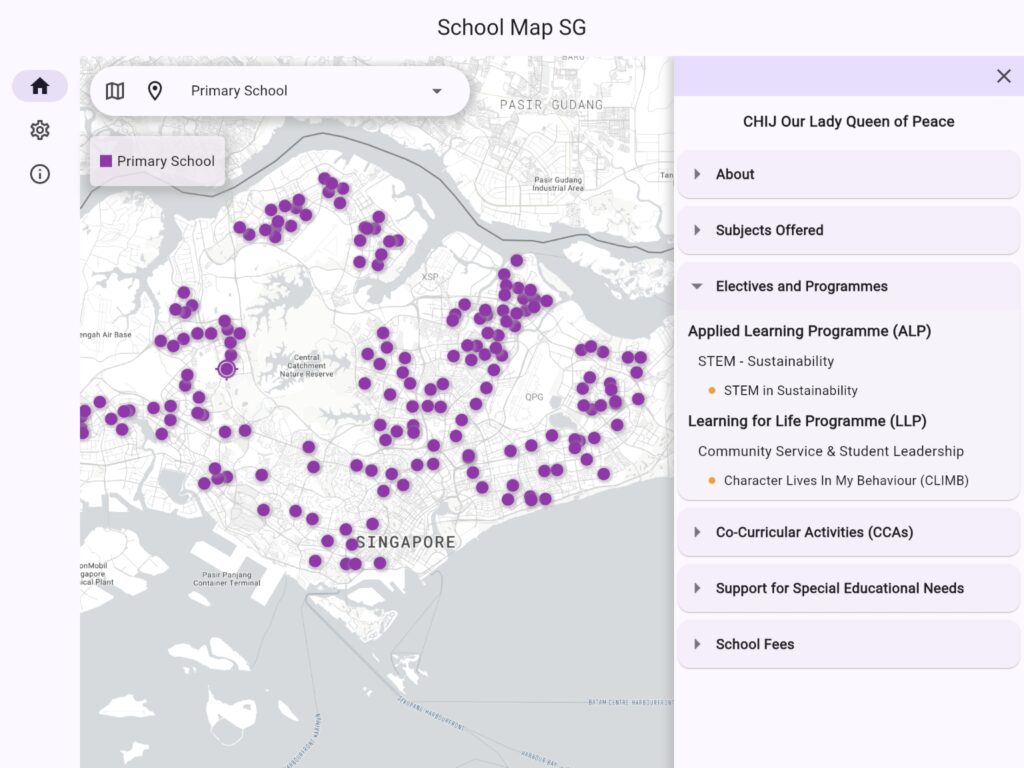
Task: Click the Learning for Life Programme (LLP) heading
Action: [x=807, y=421]
